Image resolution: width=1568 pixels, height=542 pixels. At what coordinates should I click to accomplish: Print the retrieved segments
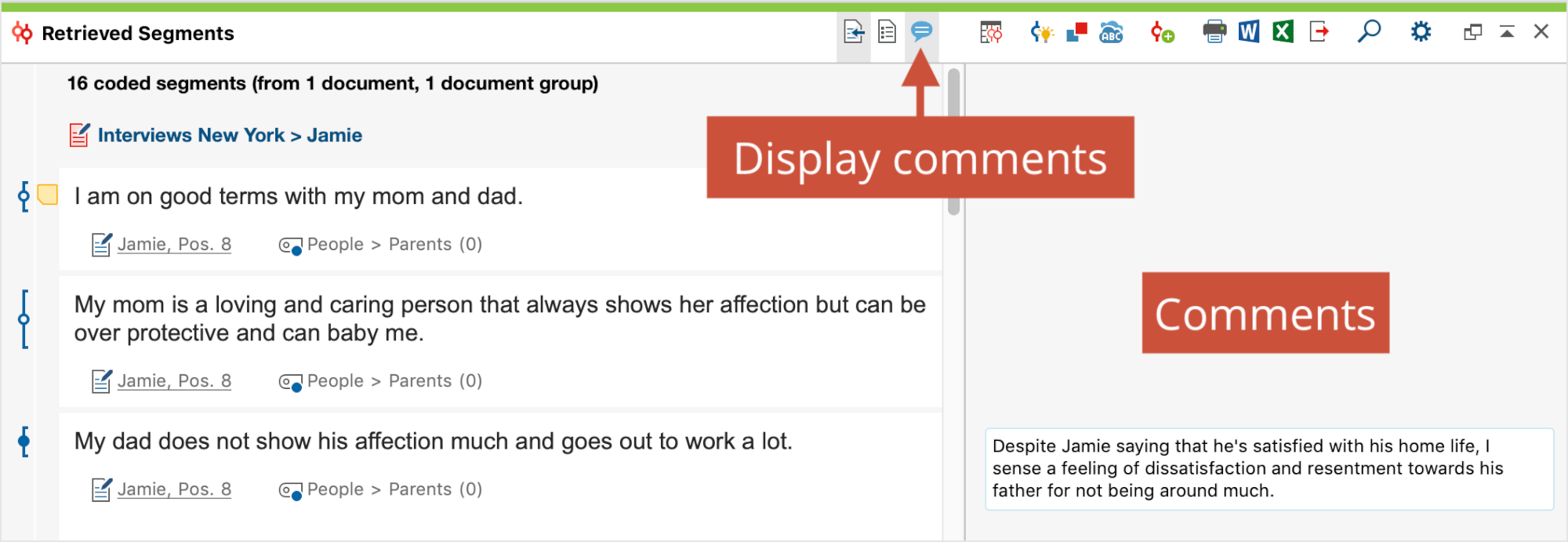[x=1214, y=32]
